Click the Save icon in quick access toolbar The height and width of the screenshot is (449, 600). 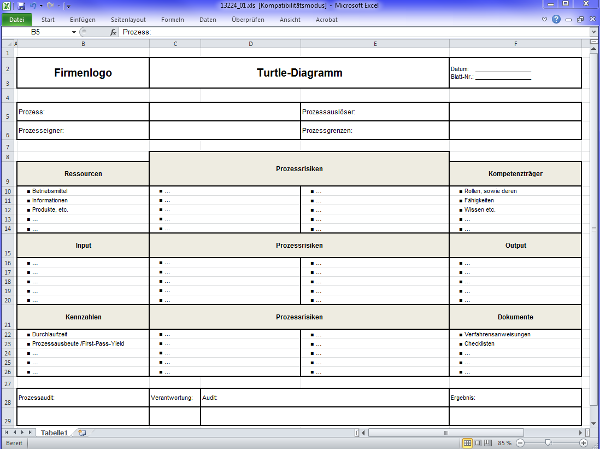tap(20, 6)
